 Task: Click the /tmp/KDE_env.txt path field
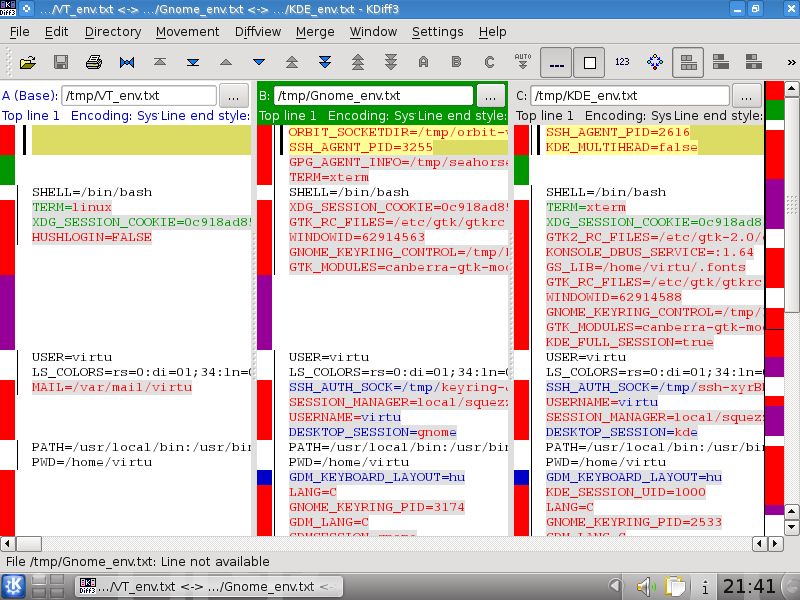click(x=630, y=96)
